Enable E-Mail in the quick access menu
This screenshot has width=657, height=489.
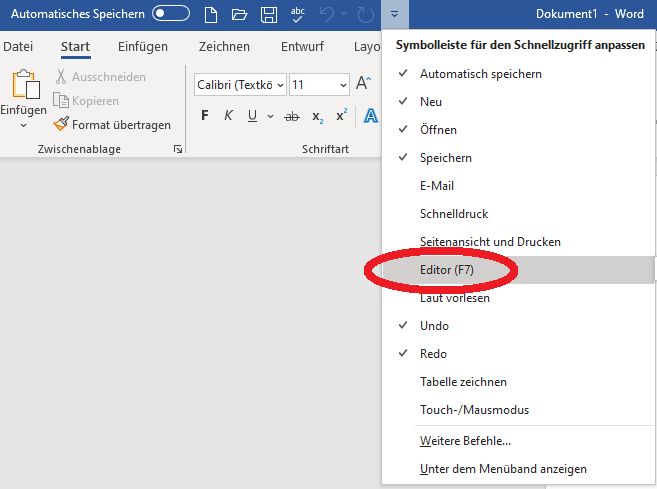[x=518, y=186]
